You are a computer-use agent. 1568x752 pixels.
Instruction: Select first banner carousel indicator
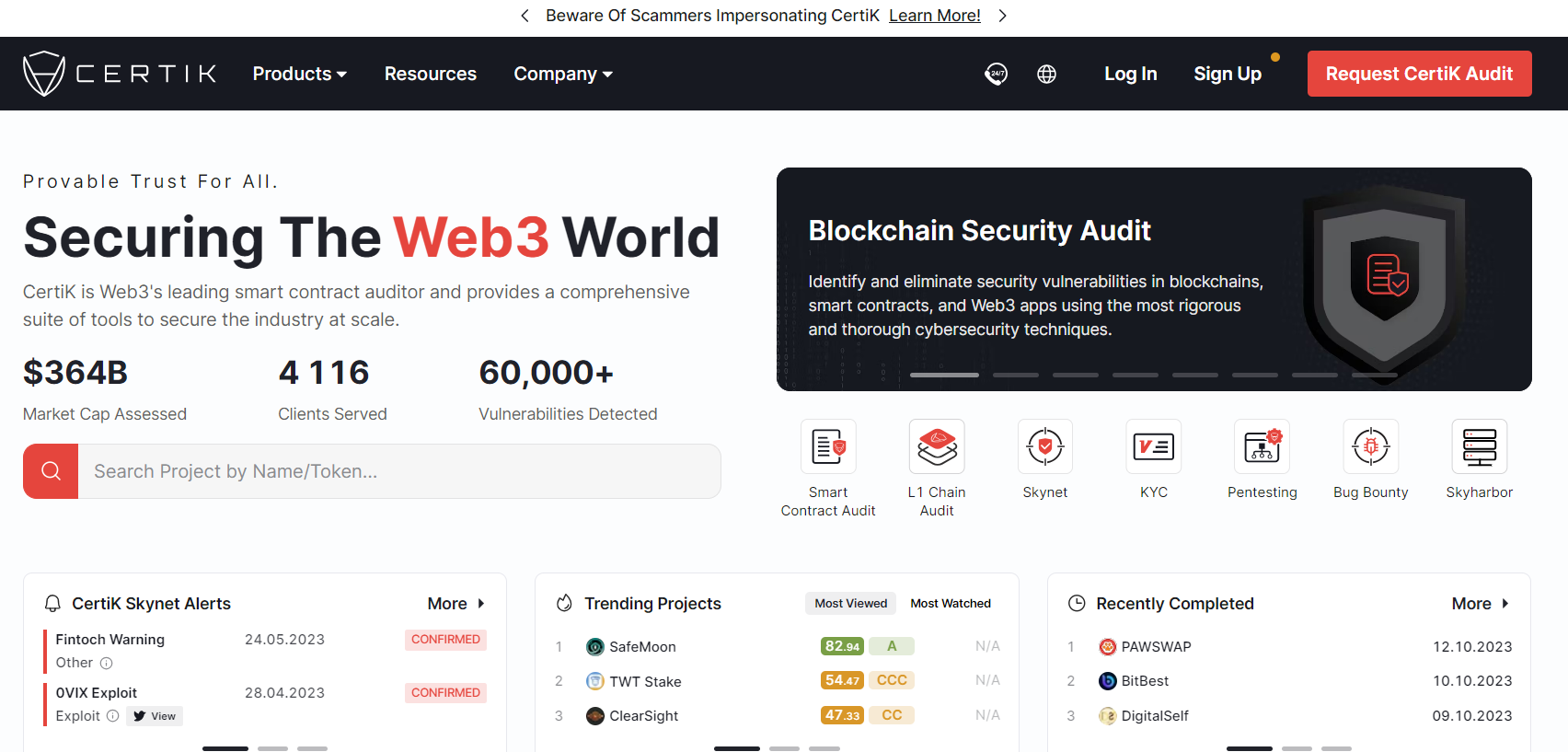(944, 375)
